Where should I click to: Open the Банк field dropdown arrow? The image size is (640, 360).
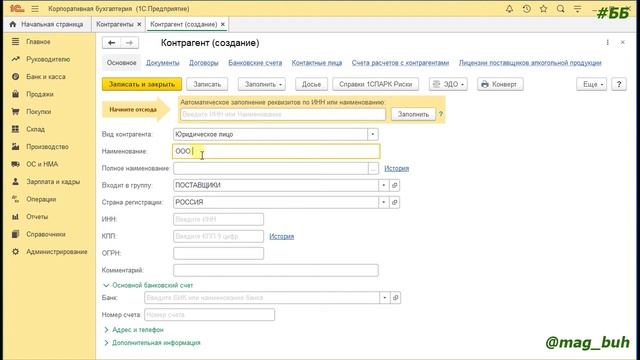tap(384, 298)
